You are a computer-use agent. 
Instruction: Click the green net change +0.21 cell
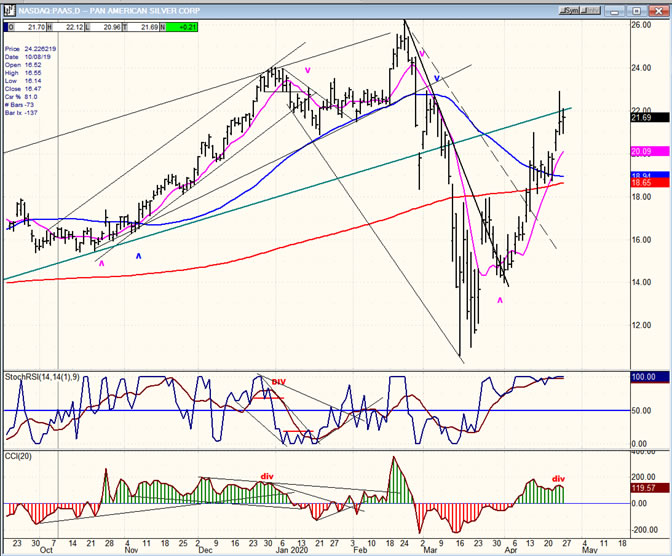pyautogui.click(x=181, y=27)
